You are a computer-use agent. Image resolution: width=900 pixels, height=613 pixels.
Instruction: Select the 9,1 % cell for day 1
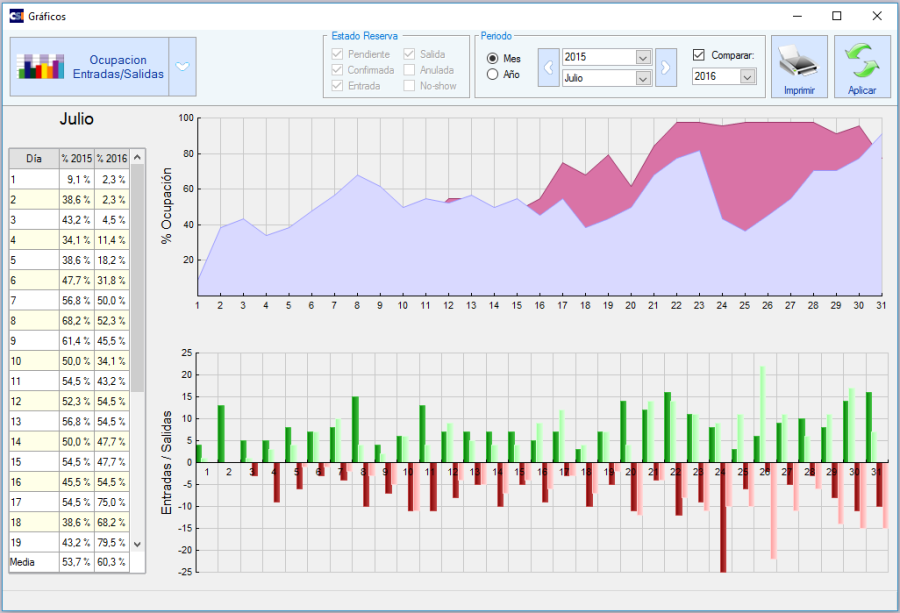[x=77, y=180]
